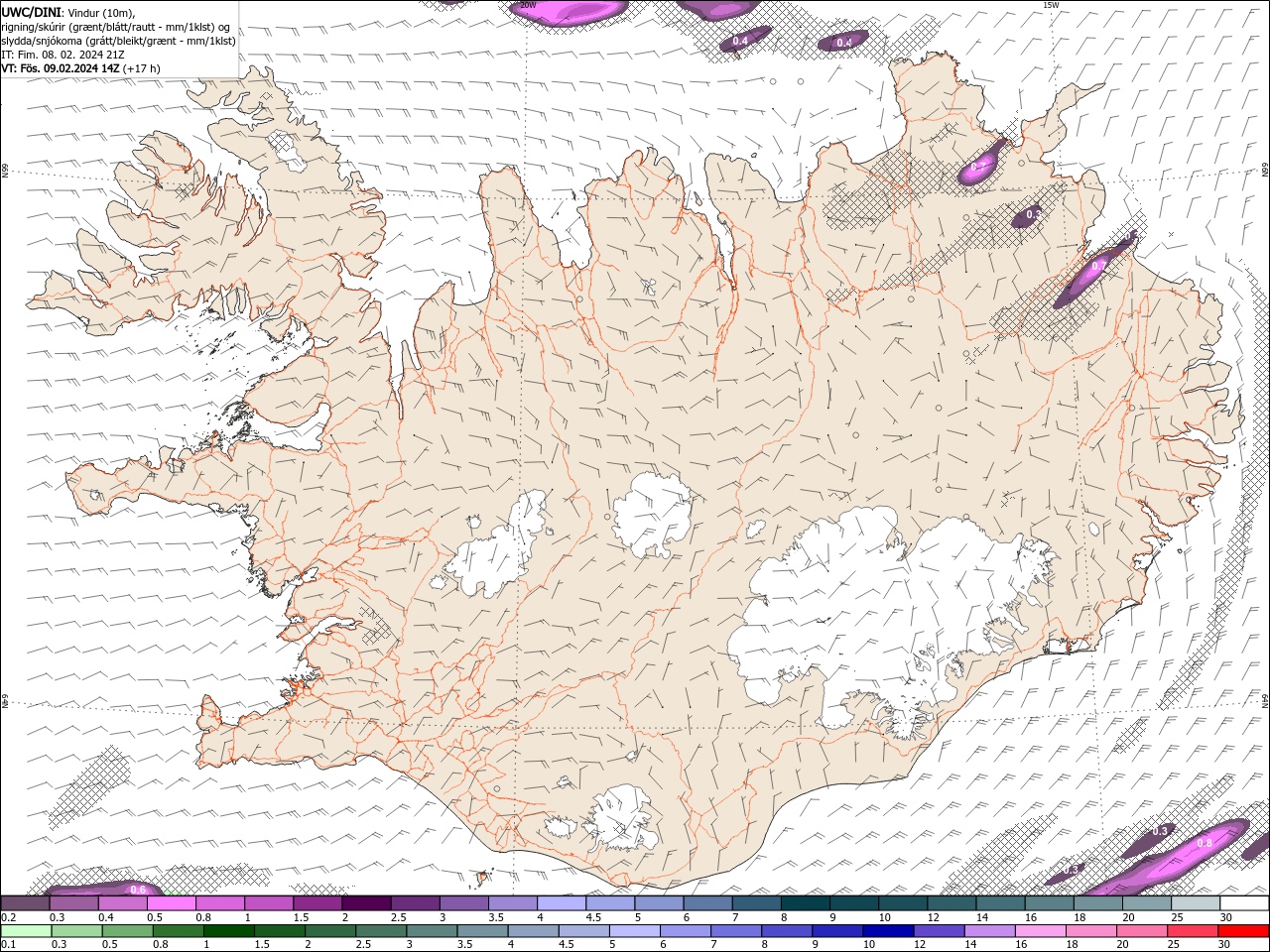Select the dark purple swatch after snow-scale 2
Screen dimensions: 1270x952
366,903
